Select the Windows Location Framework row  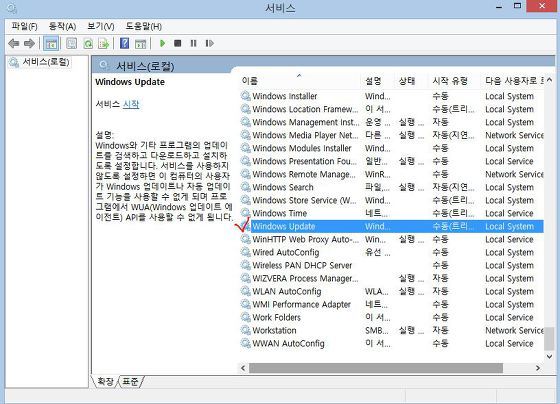point(392,109)
